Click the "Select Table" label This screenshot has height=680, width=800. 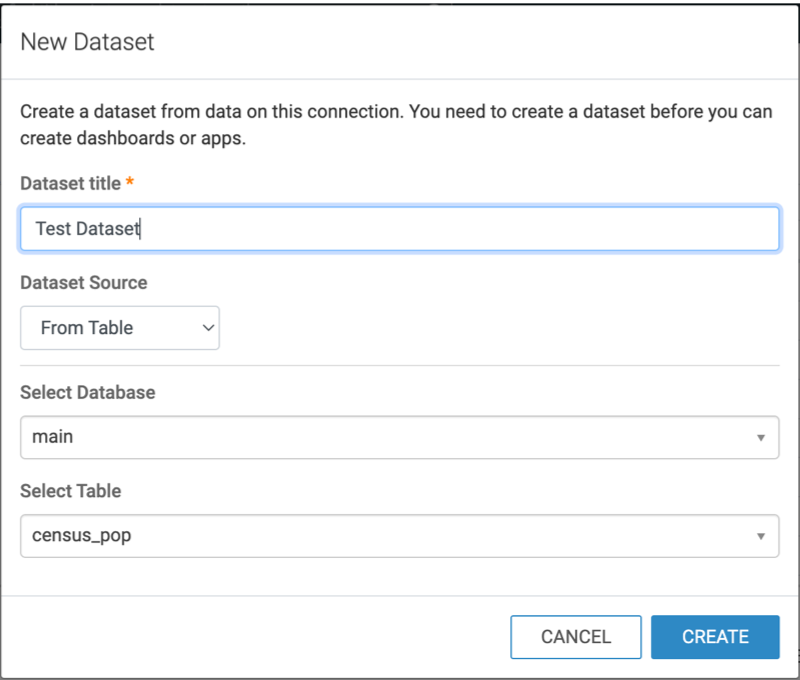(70, 490)
